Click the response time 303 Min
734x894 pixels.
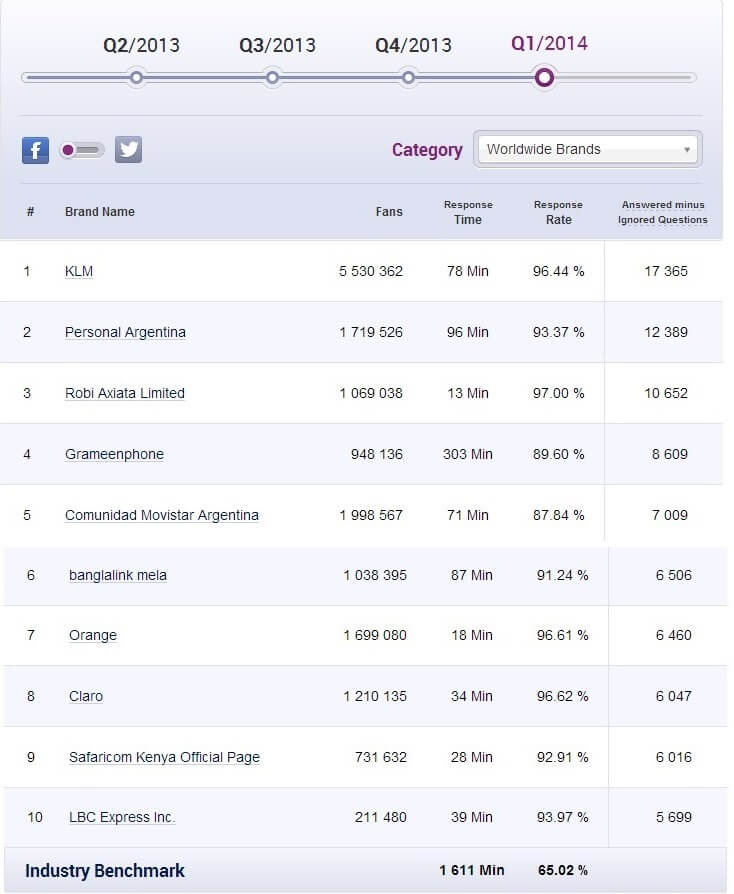point(468,454)
